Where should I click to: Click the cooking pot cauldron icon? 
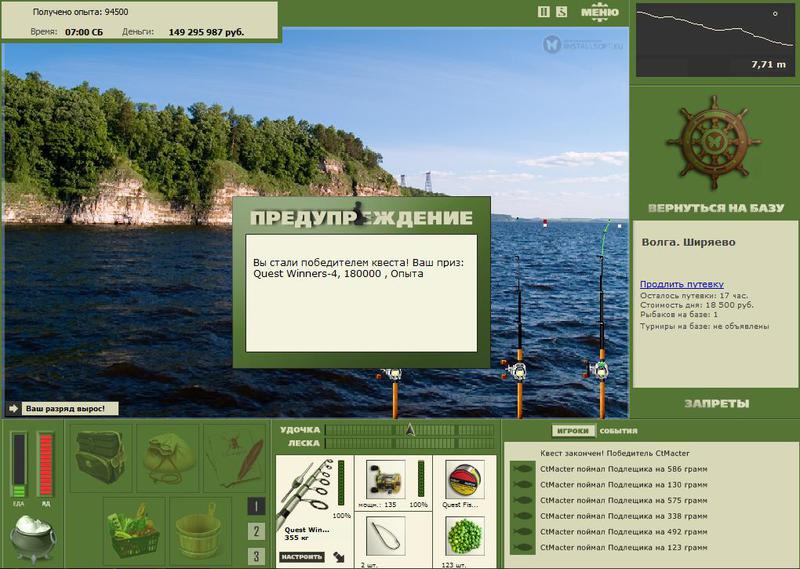point(33,538)
